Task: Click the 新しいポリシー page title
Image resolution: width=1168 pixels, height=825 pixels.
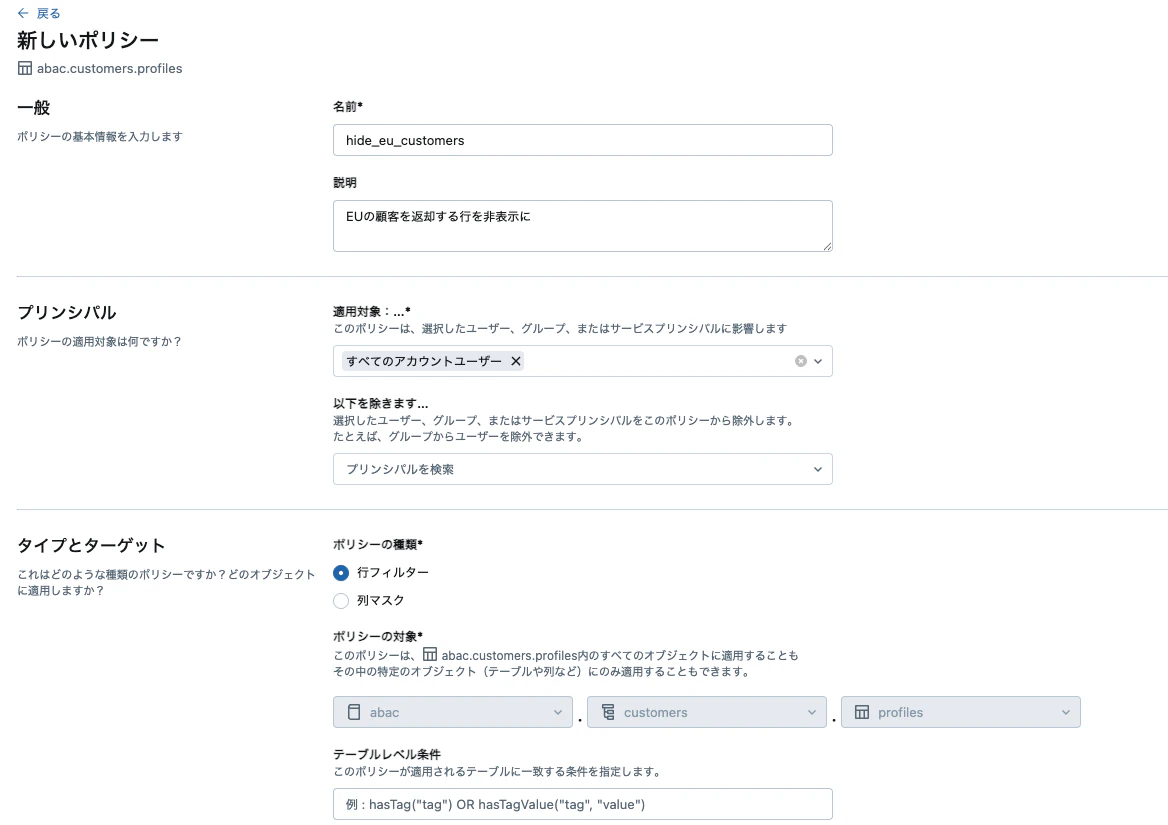Action: click(x=88, y=39)
